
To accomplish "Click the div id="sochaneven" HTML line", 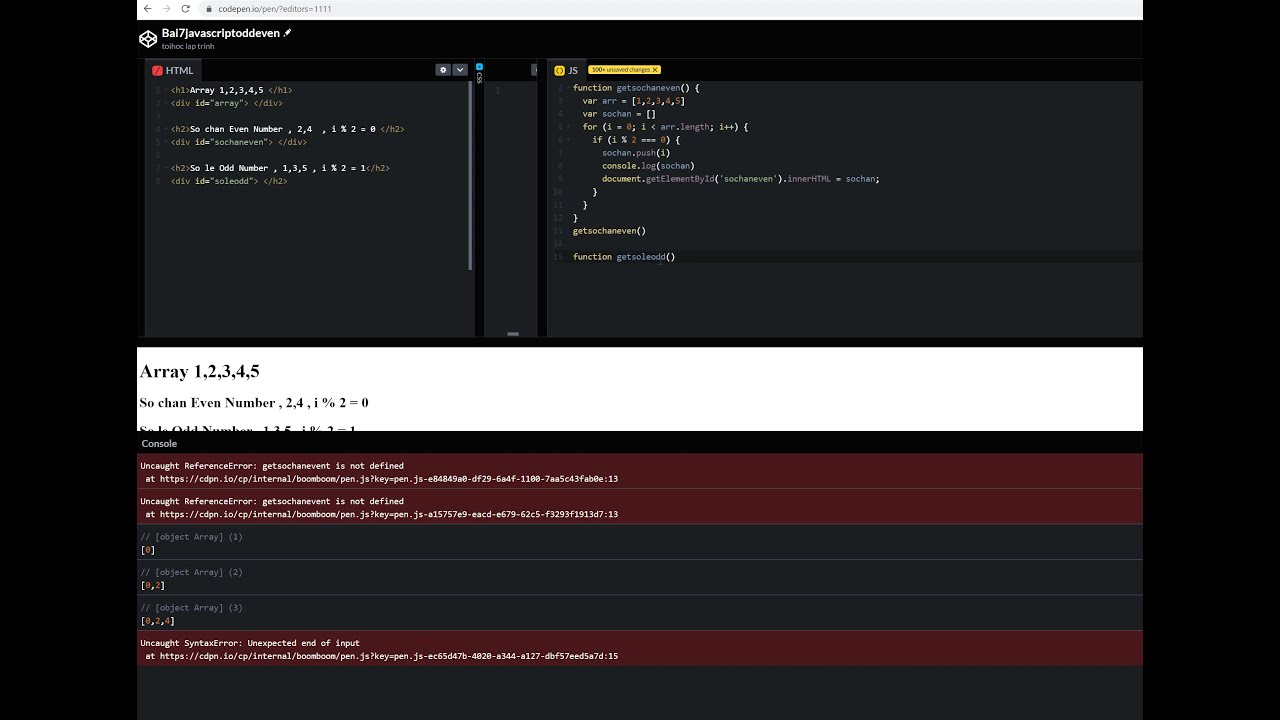I will pyautogui.click(x=238, y=142).
